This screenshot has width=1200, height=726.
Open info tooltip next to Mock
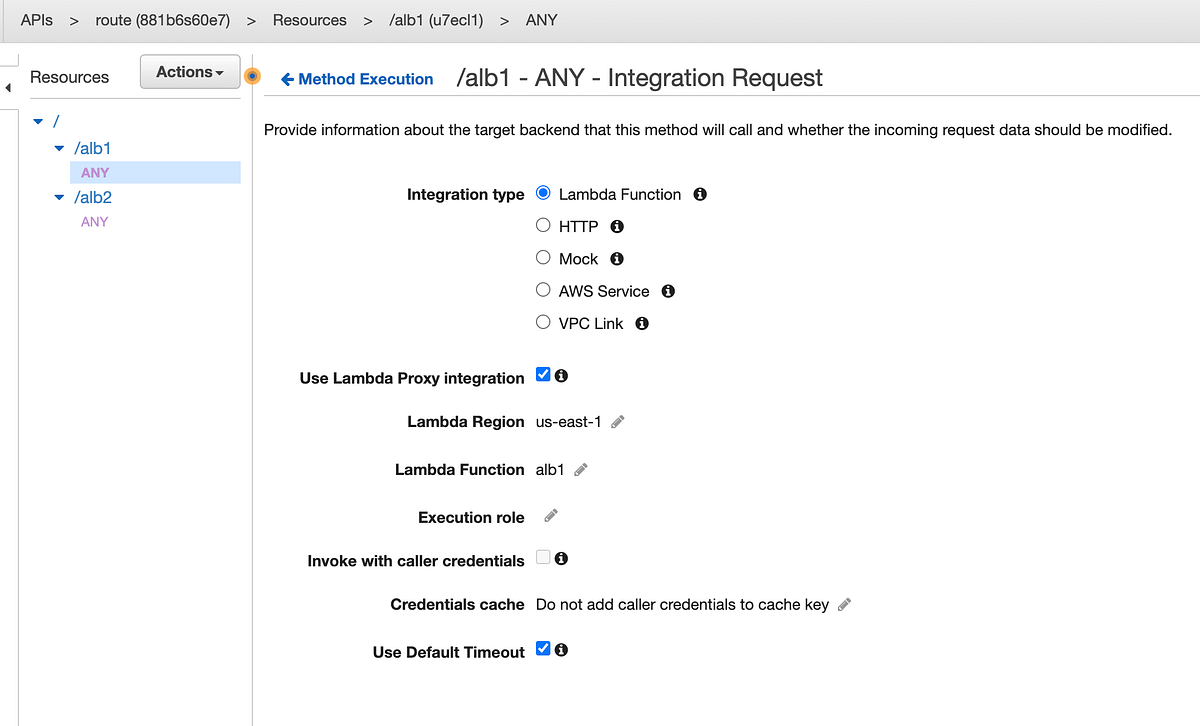617,258
